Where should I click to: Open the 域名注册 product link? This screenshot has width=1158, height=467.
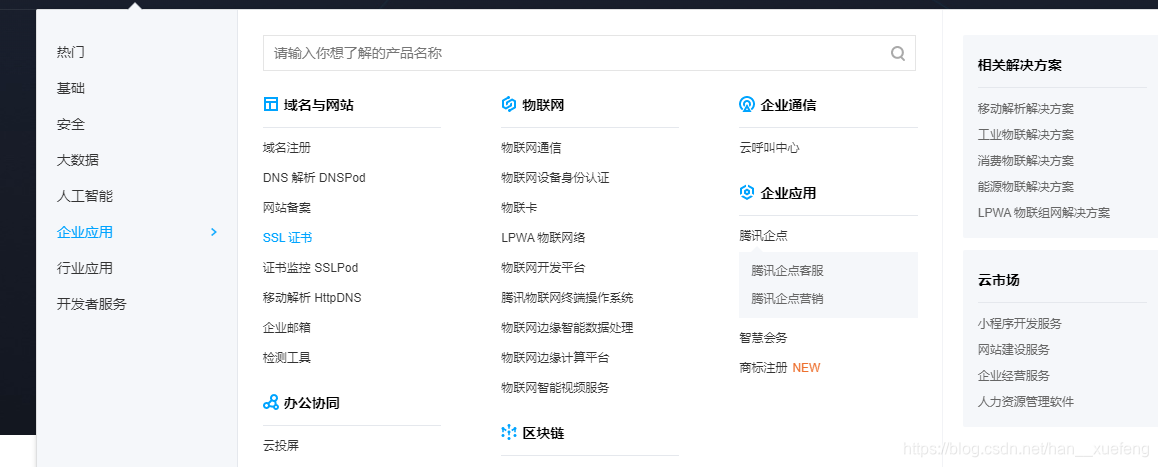[x=287, y=148]
